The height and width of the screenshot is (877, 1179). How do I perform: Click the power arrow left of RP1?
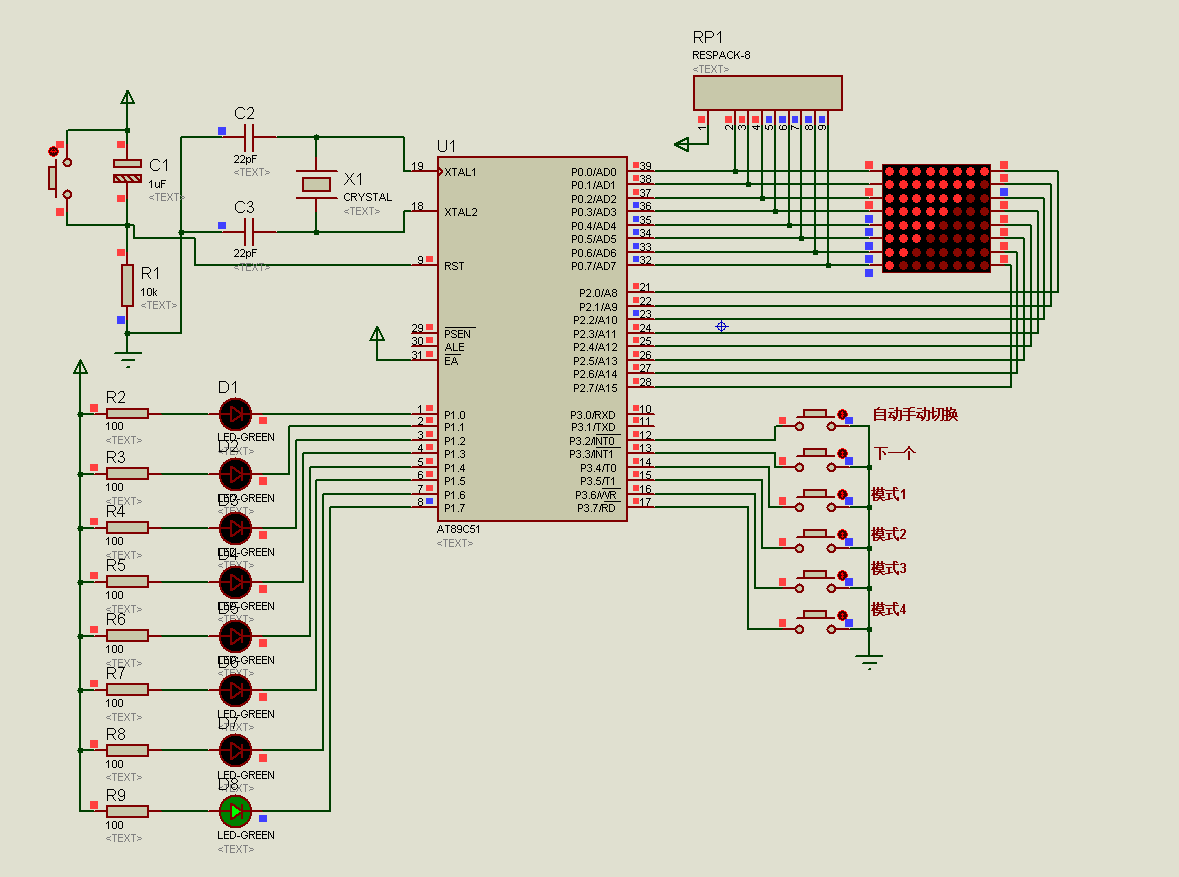click(x=682, y=144)
